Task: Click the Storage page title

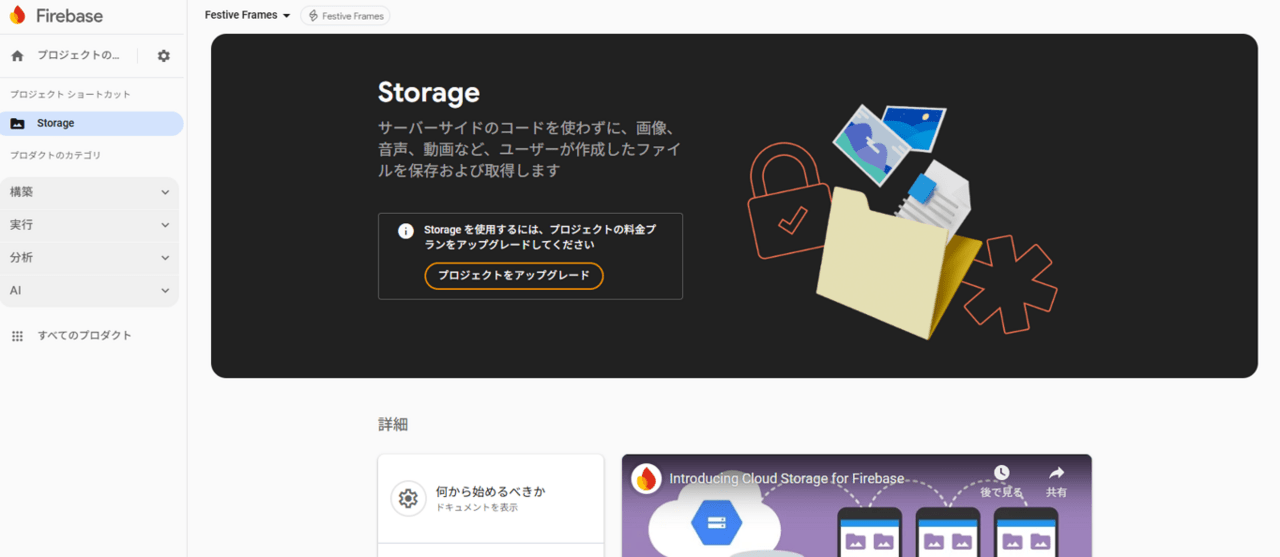Action: (x=429, y=93)
